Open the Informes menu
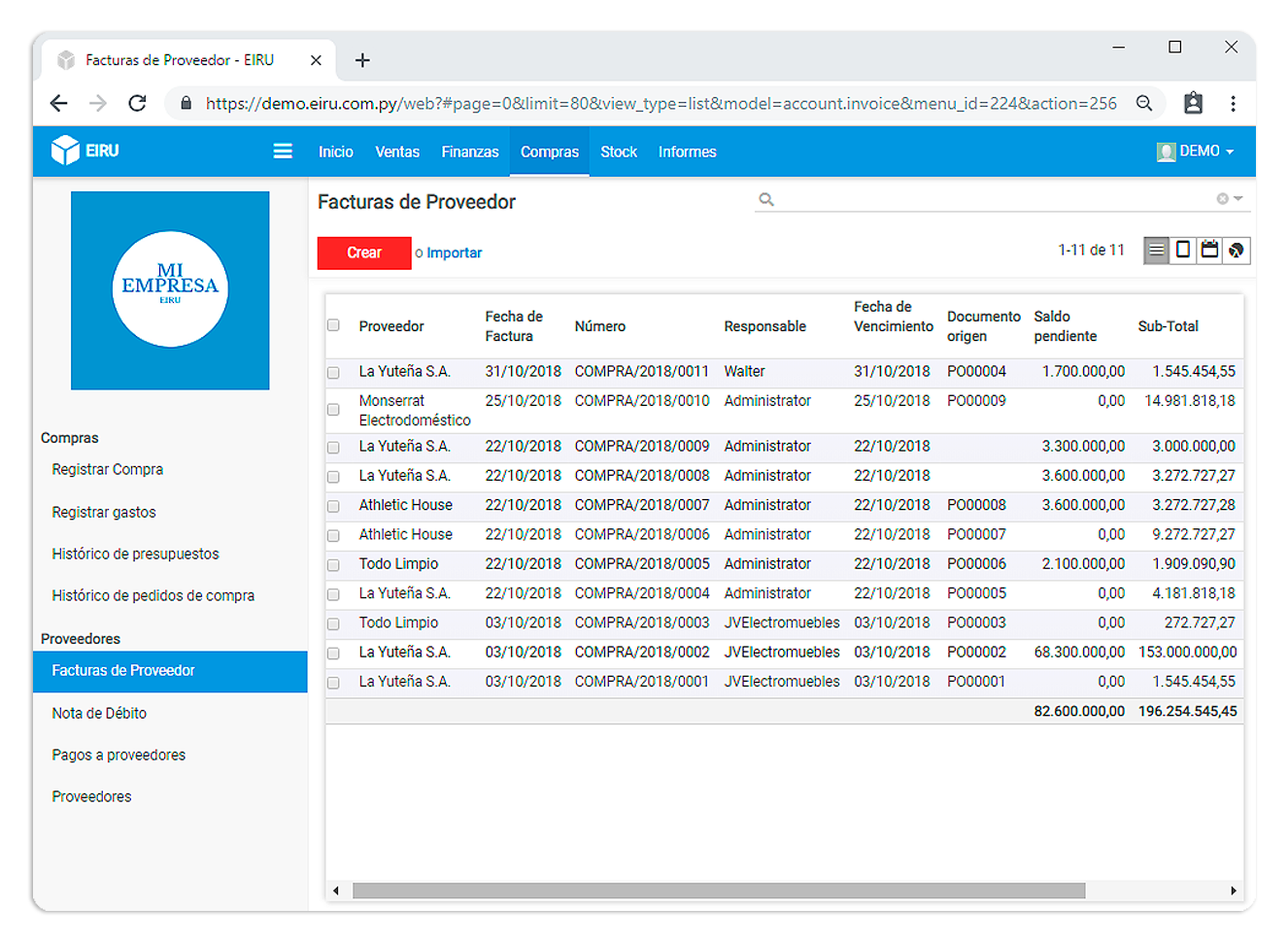 click(687, 151)
